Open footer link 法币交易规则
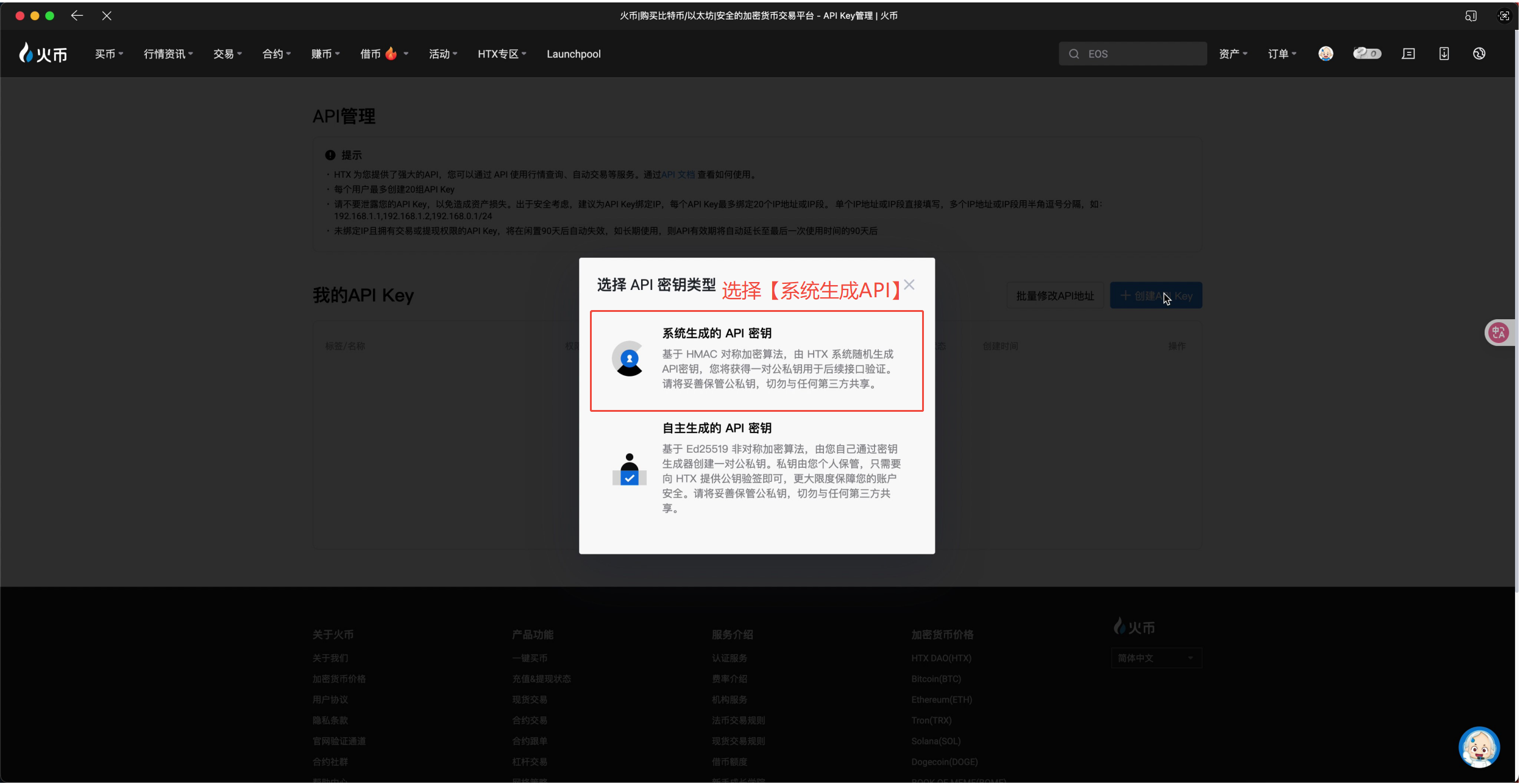The image size is (1523, 784). point(738,720)
